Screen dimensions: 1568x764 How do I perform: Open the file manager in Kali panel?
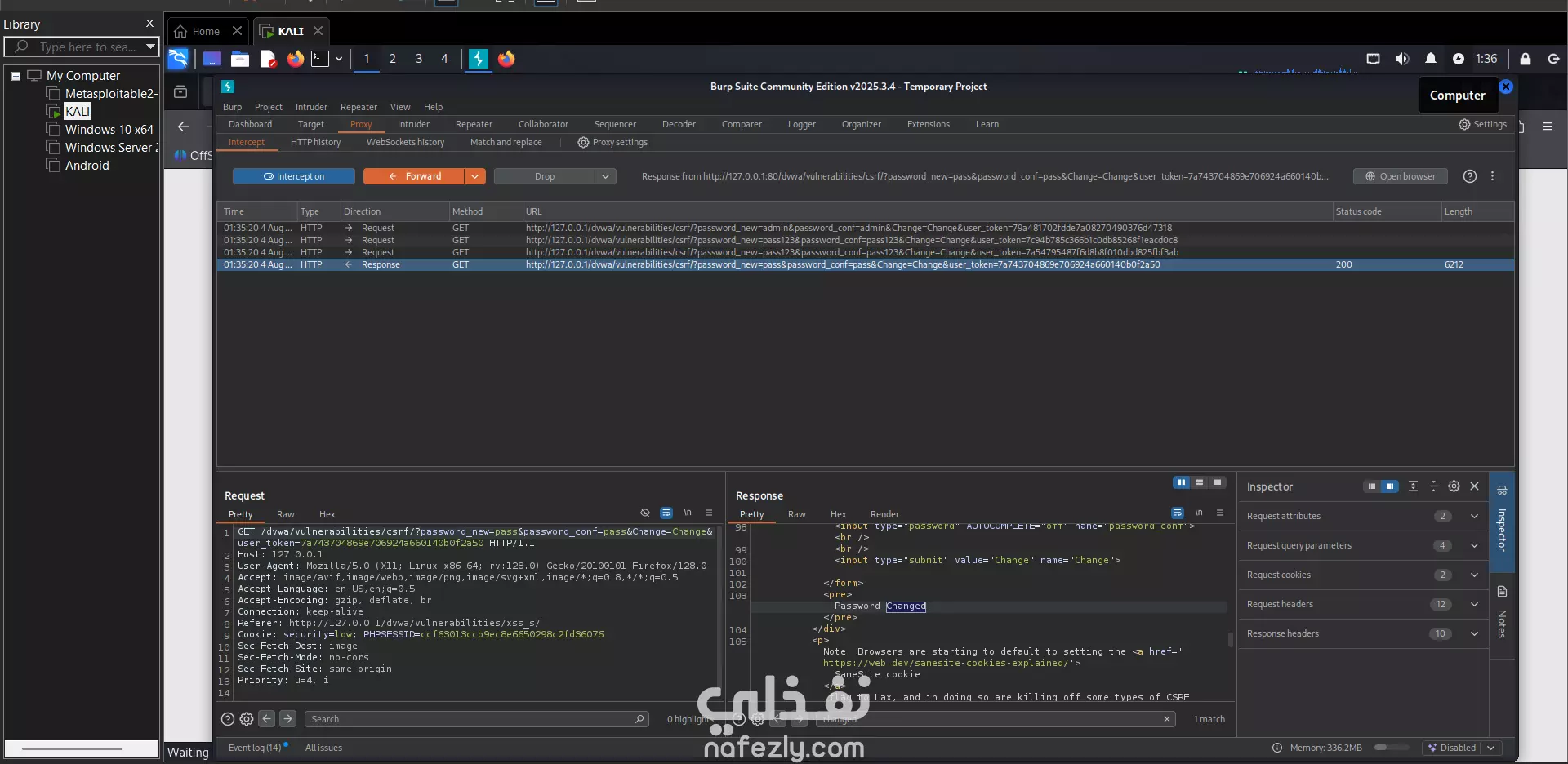240,59
